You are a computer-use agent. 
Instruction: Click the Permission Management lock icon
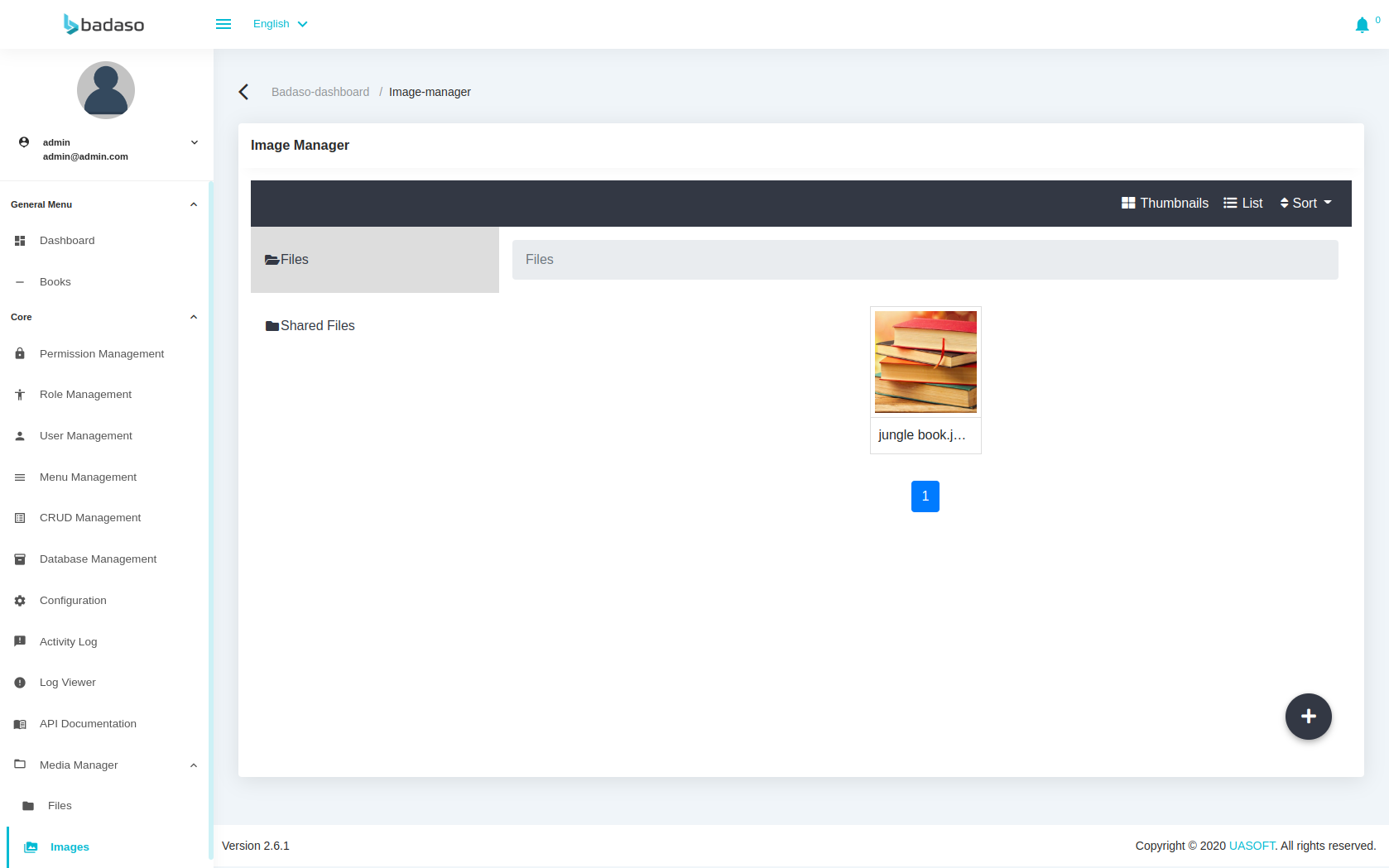pos(20,353)
